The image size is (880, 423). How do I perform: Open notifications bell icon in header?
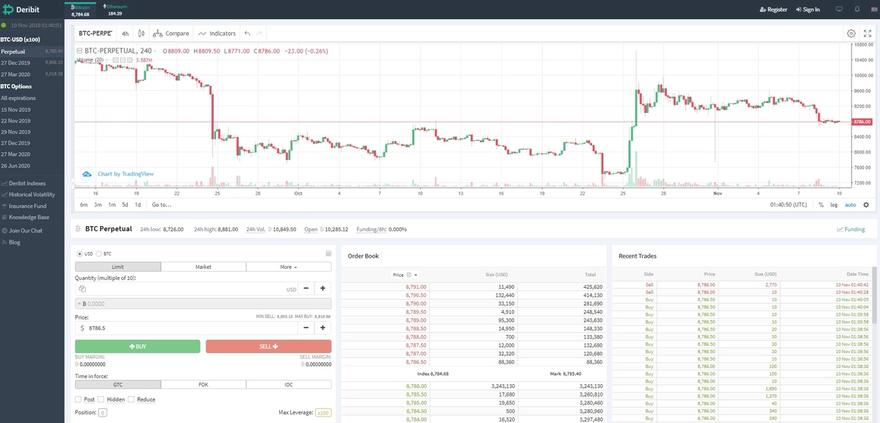[857, 10]
